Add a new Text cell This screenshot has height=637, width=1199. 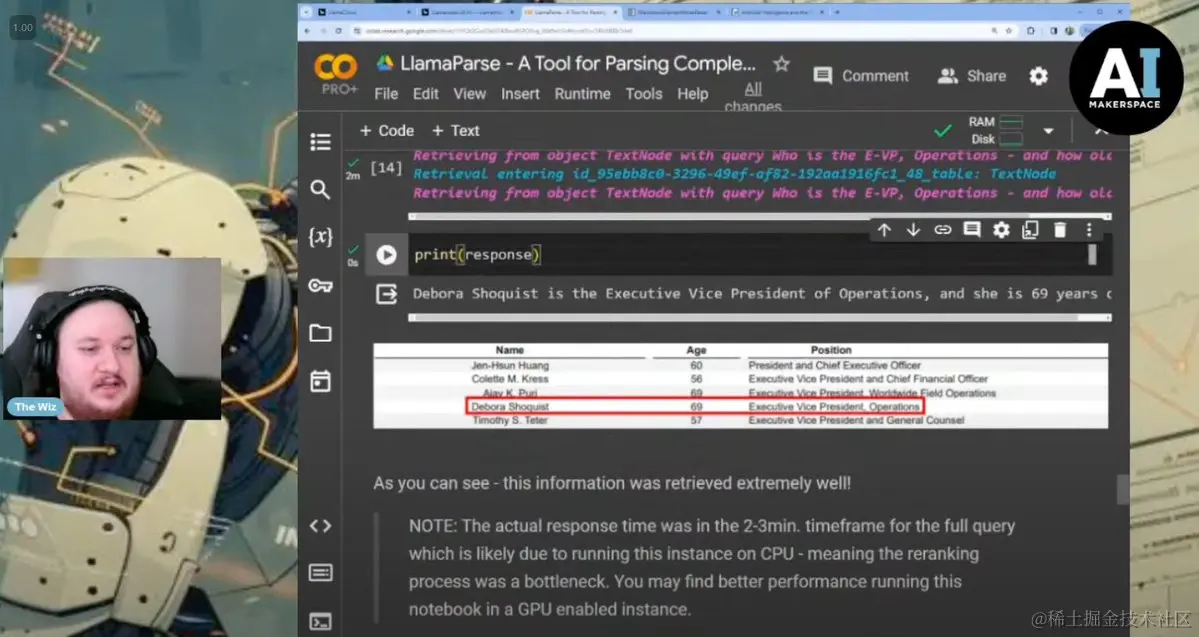click(455, 131)
